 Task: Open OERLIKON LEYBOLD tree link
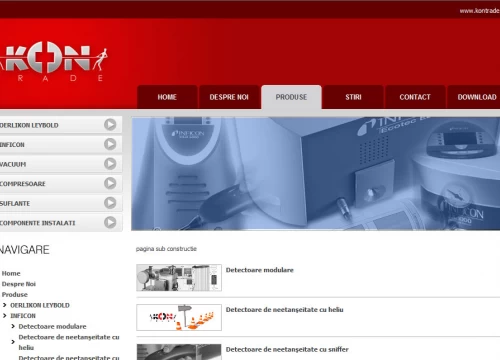[x=40, y=305]
